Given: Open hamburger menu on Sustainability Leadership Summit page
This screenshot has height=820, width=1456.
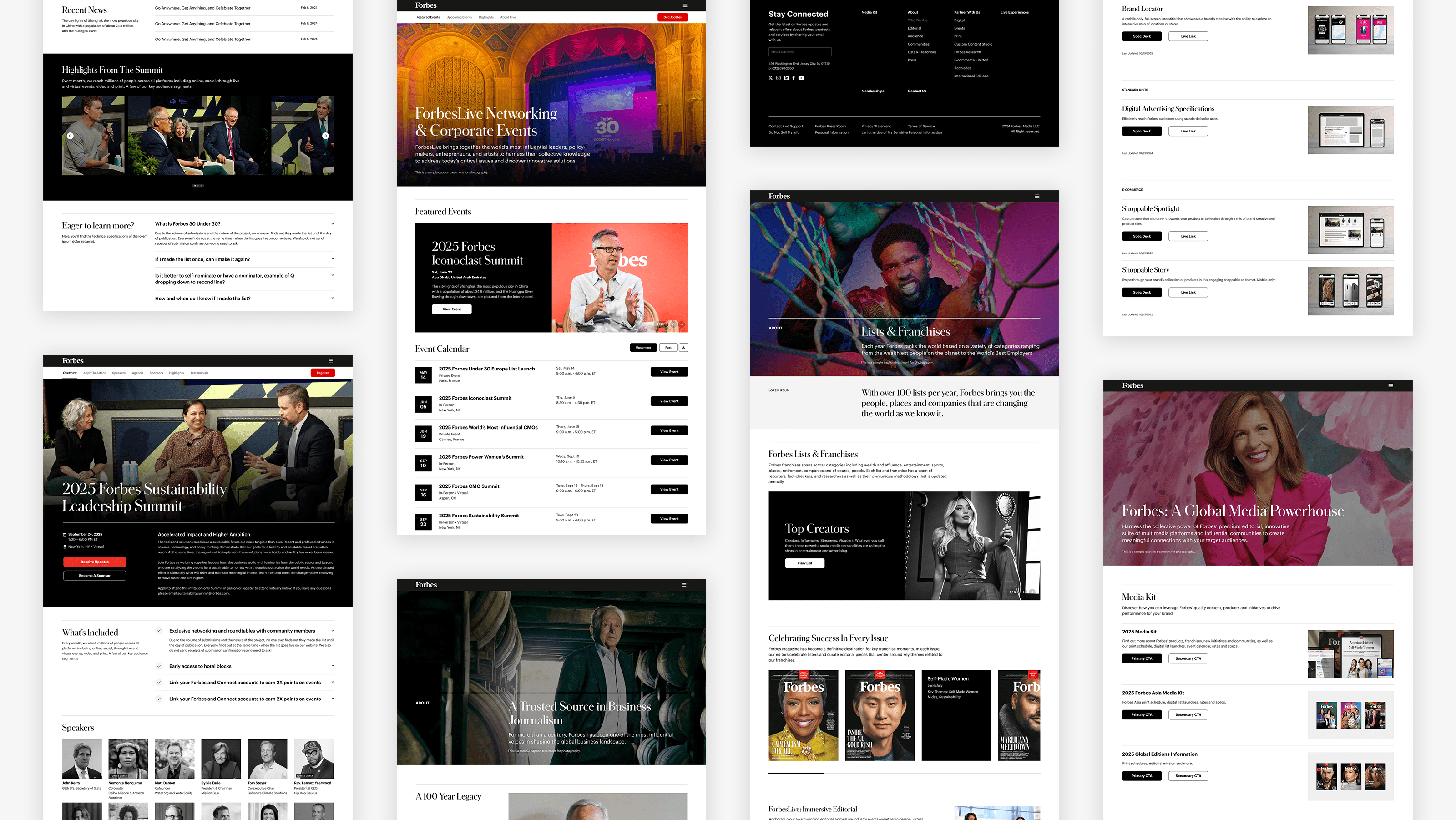Looking at the screenshot, I should click(331, 360).
